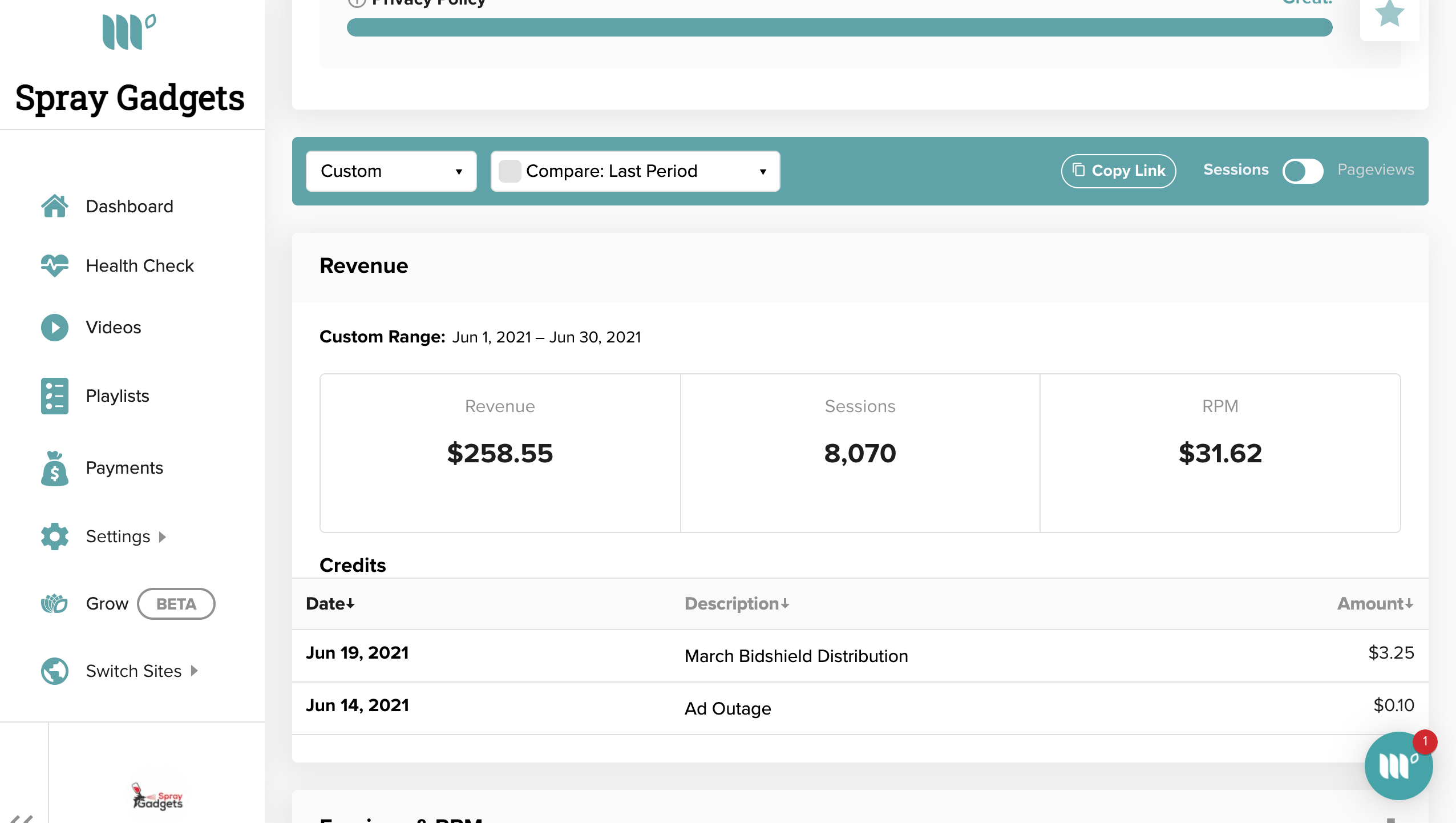Click the Copy Link button
This screenshot has width=1456, height=823.
(x=1118, y=171)
